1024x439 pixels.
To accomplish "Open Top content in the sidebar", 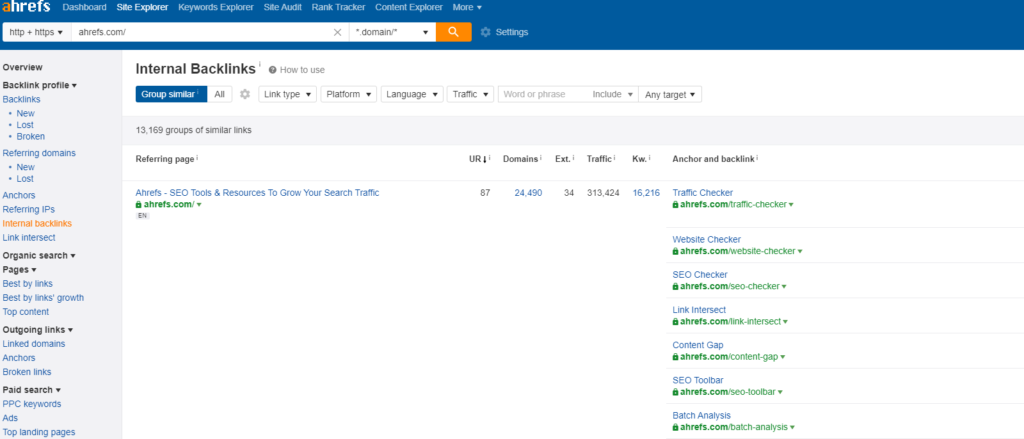I will point(25,312).
